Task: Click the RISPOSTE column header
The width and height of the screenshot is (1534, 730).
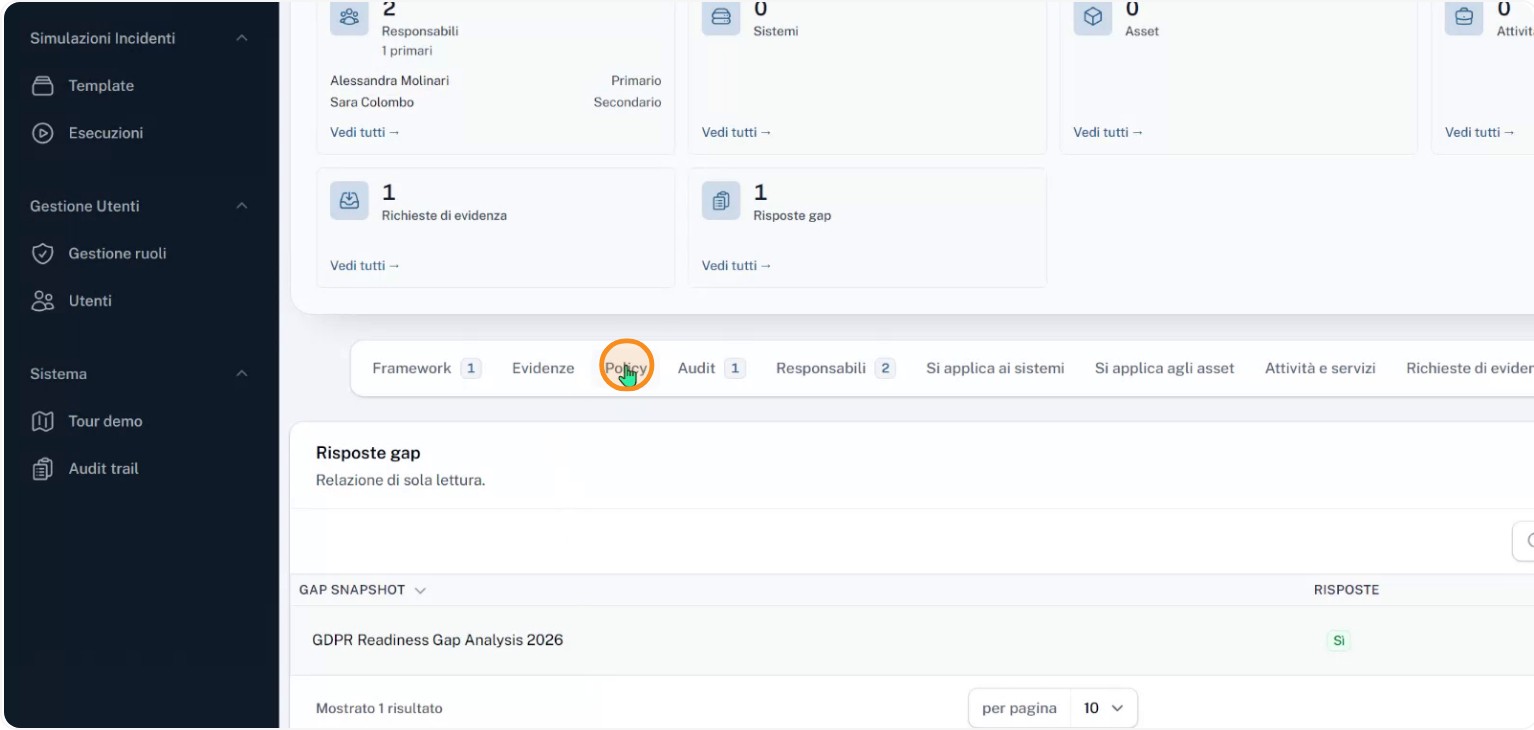Action: [1346, 590]
